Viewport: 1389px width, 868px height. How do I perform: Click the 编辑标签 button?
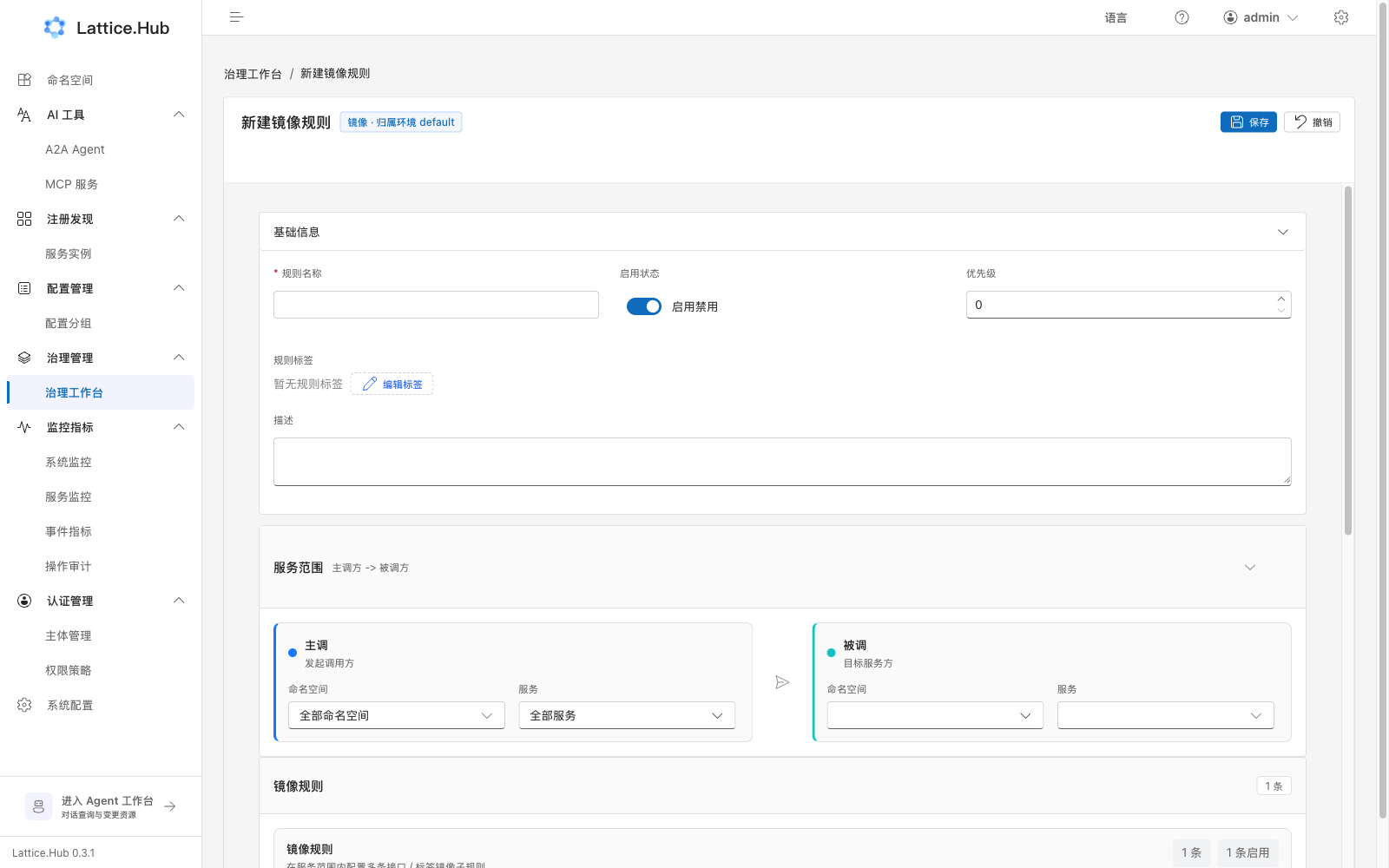[x=392, y=384]
